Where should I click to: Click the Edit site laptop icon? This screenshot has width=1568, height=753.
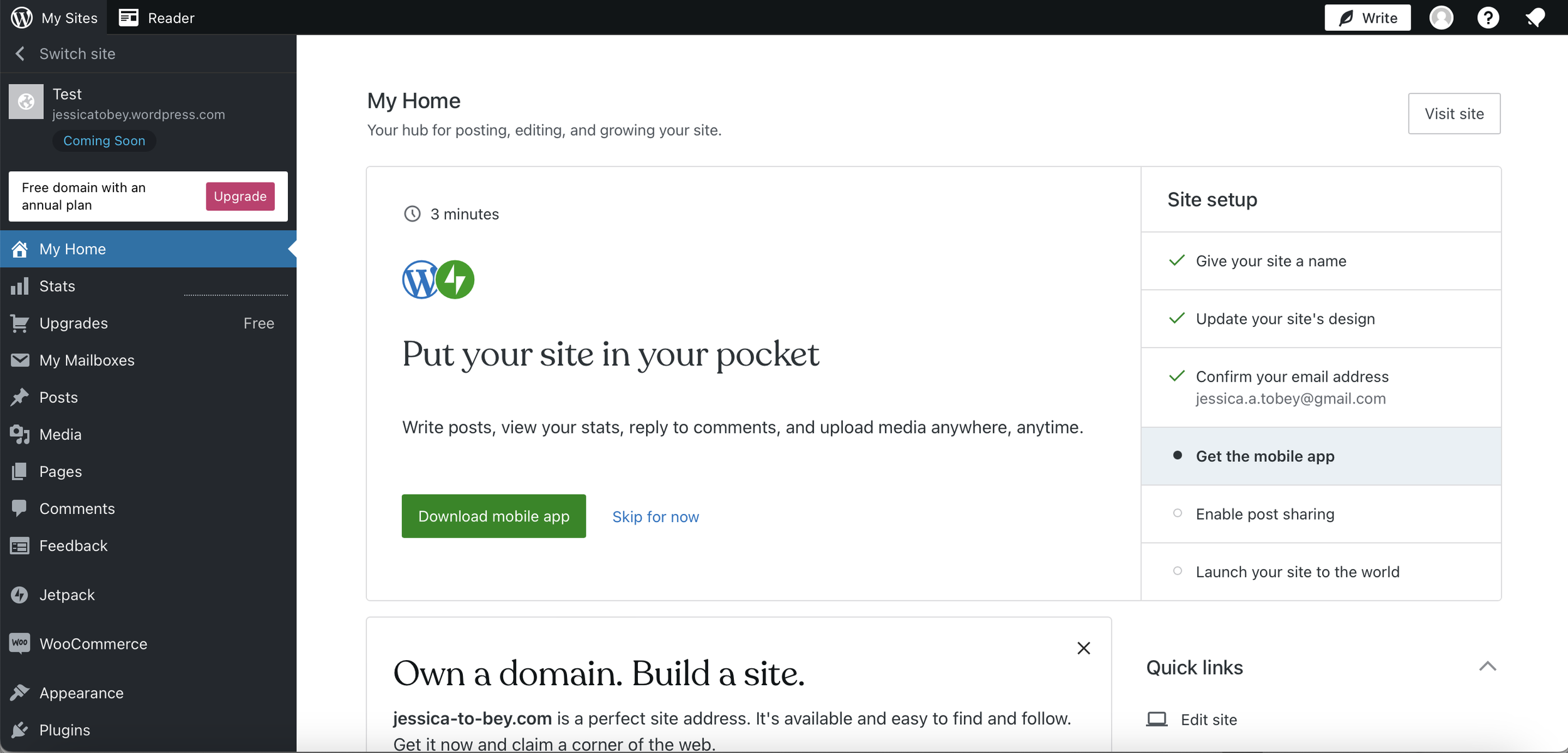pyautogui.click(x=1157, y=719)
